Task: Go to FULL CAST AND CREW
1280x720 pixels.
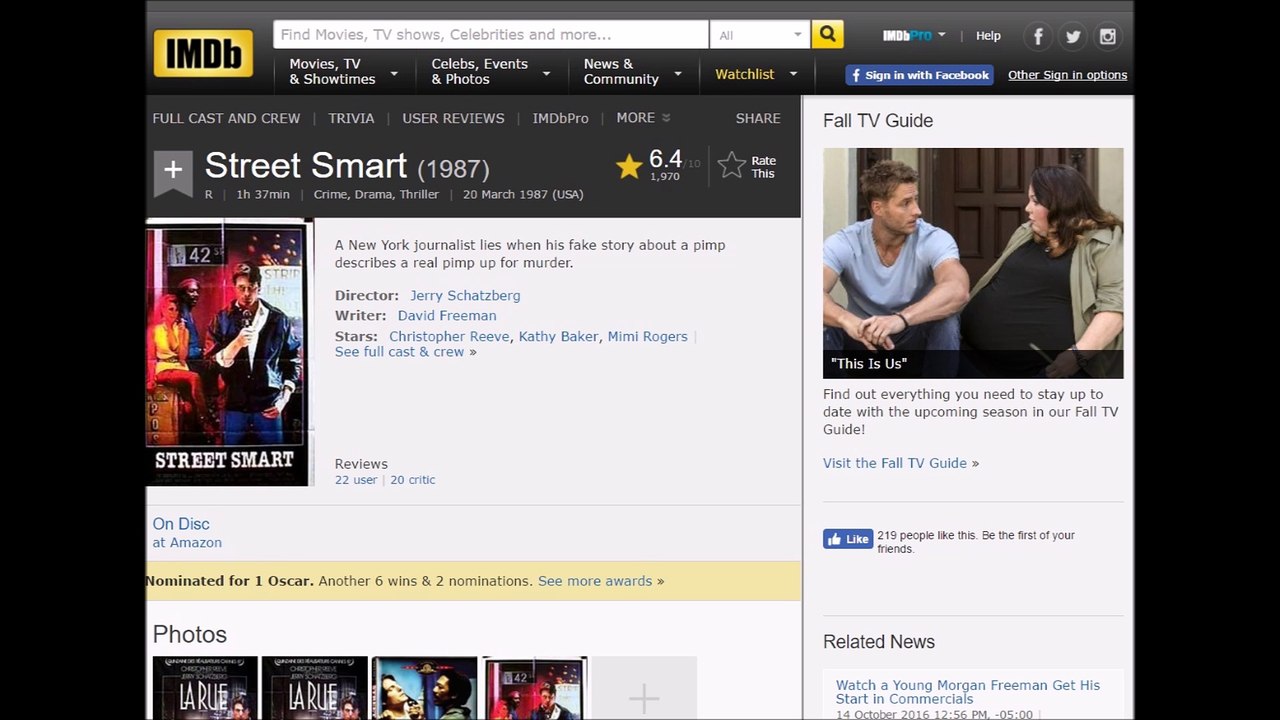Action: 226,118
